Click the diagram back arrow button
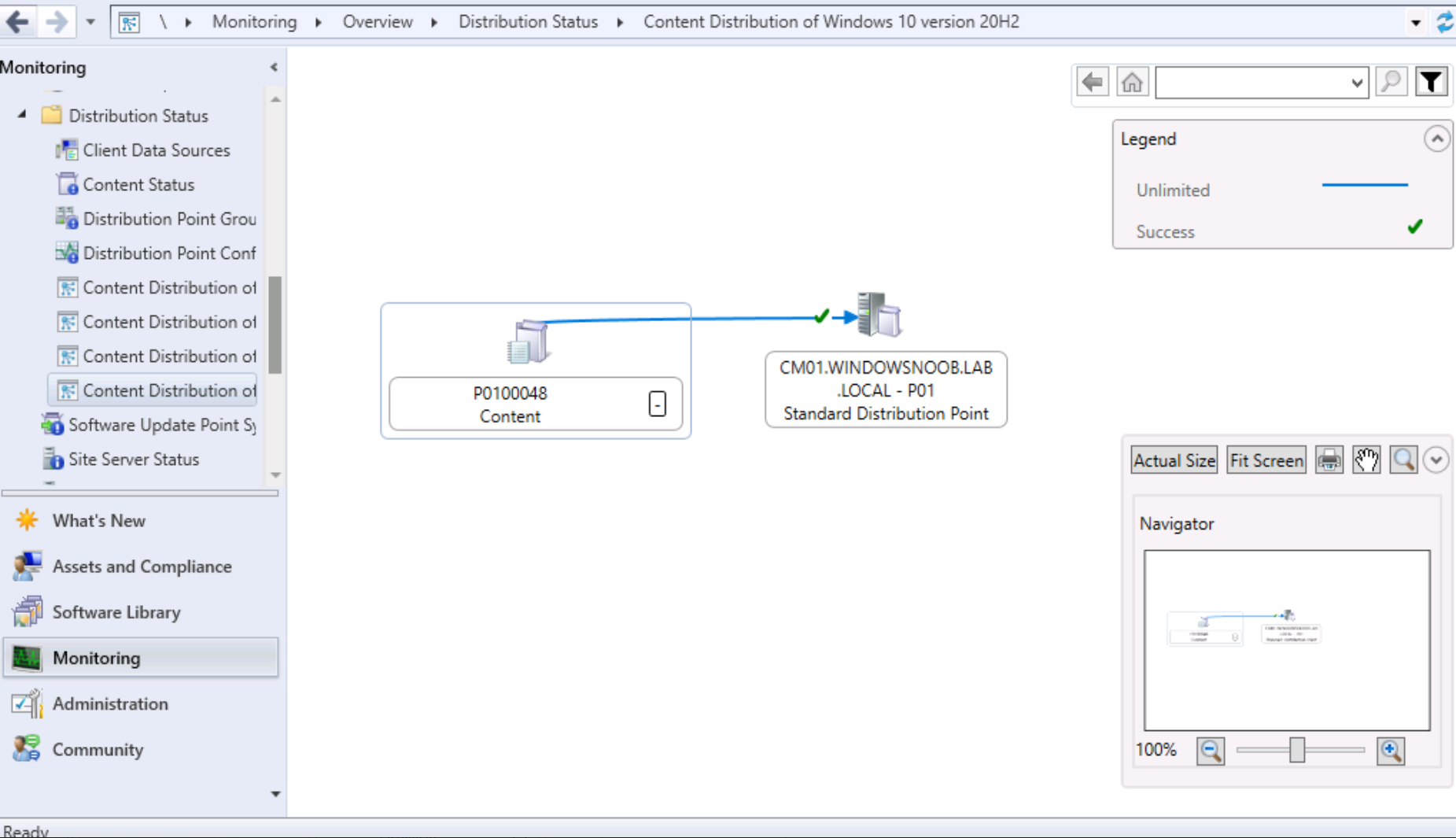The height and width of the screenshot is (838, 1456). pyautogui.click(x=1093, y=82)
